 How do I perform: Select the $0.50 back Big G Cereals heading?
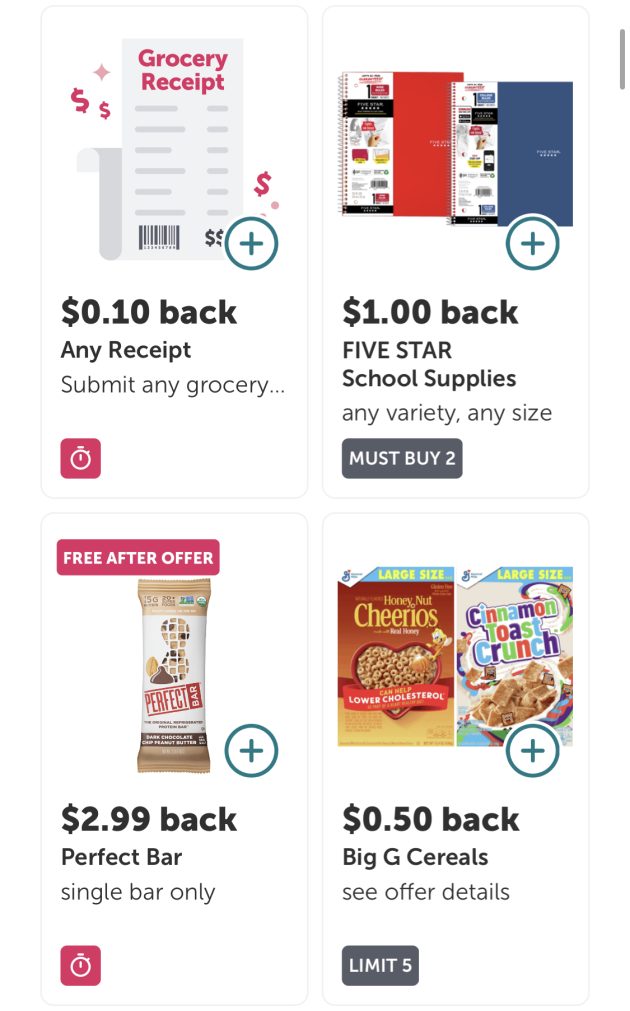430,819
